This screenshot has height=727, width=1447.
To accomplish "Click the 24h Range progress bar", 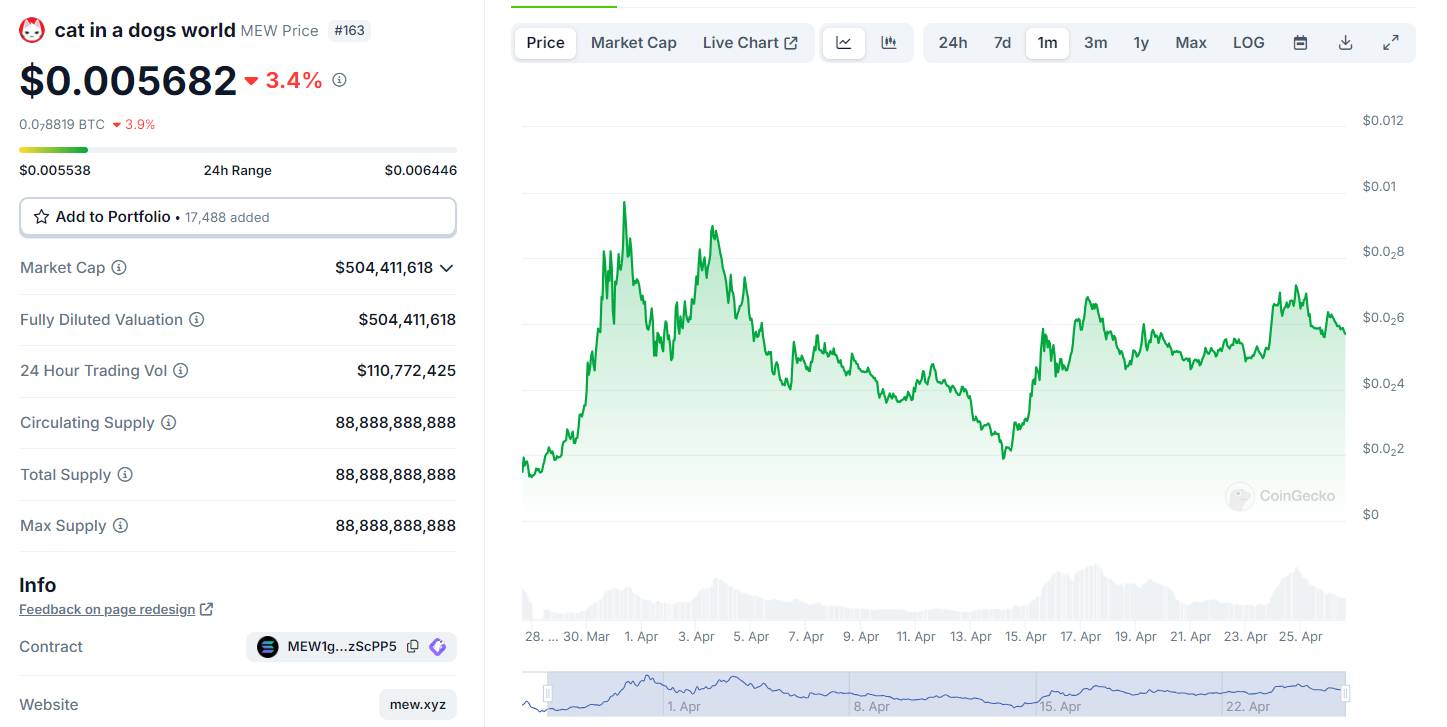I will [238, 150].
